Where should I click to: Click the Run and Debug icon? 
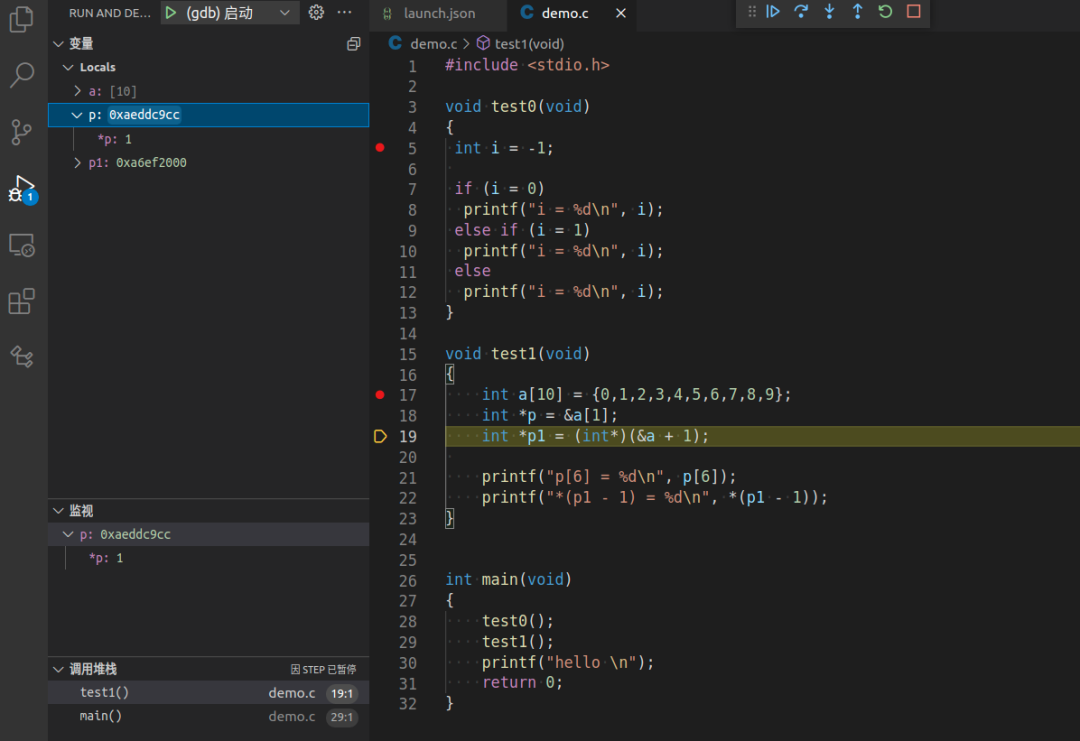tap(21, 188)
